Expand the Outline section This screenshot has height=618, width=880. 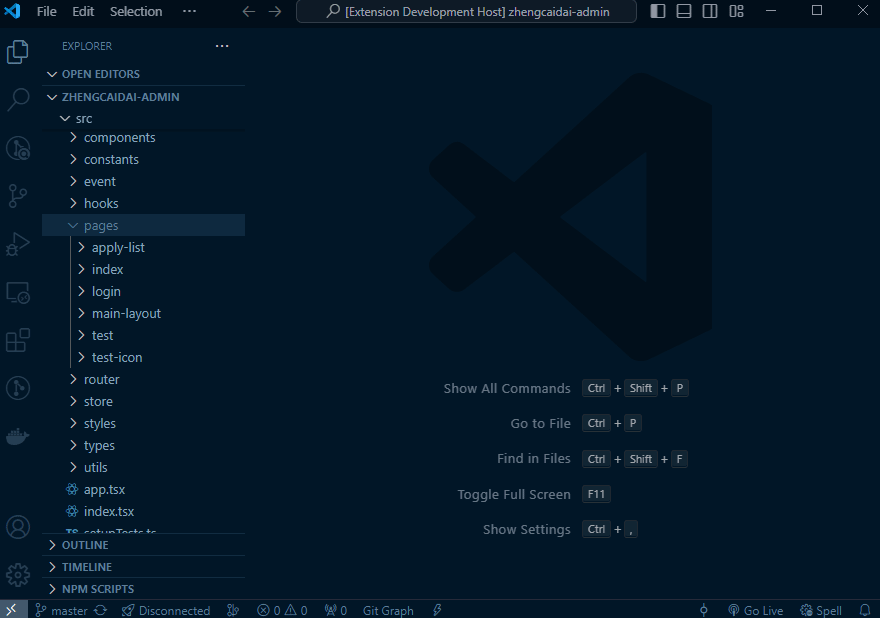click(144, 545)
